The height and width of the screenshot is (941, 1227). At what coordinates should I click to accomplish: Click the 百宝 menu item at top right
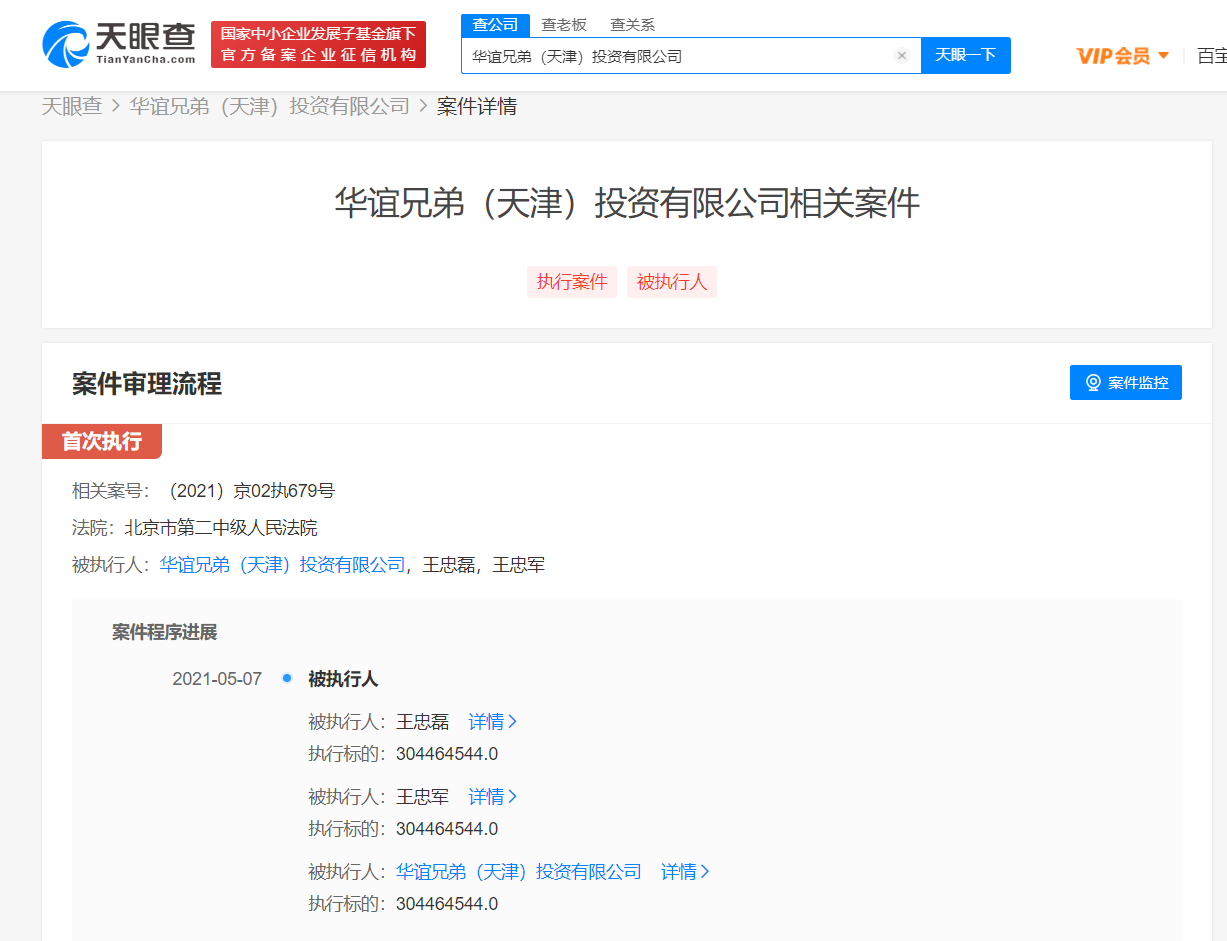click(x=1212, y=56)
